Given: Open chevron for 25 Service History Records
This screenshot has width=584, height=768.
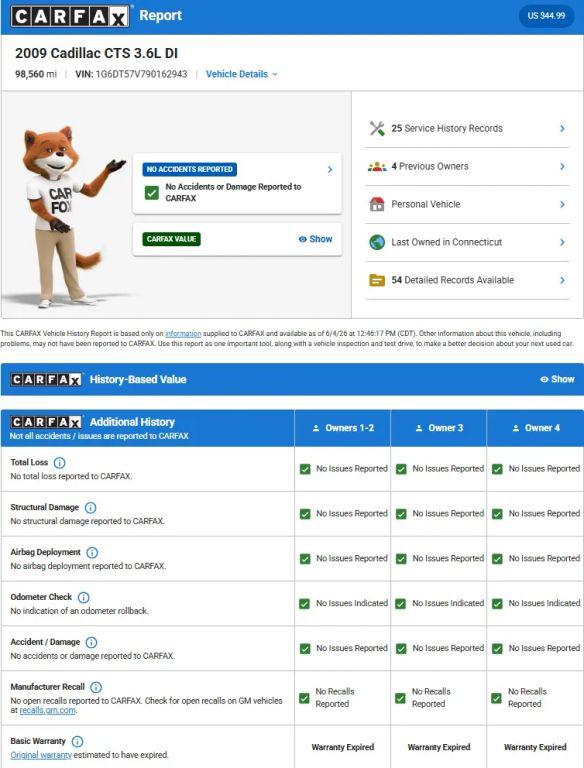Looking at the screenshot, I should click(562, 128).
